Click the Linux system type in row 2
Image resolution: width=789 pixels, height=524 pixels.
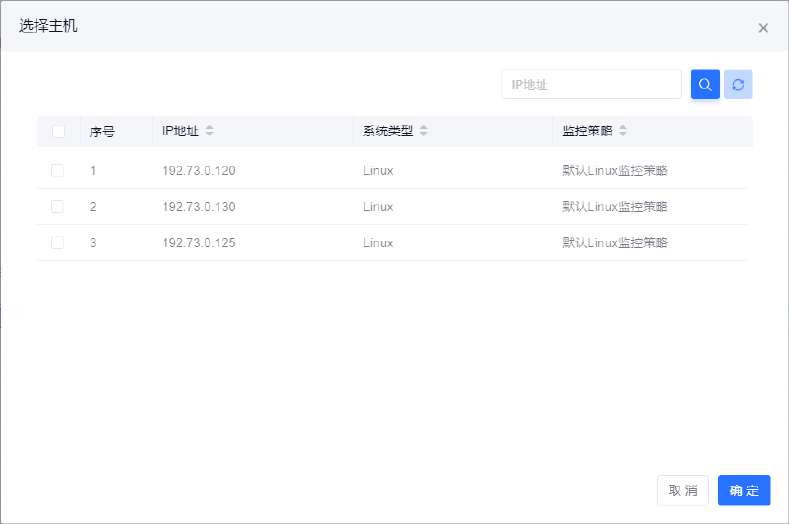point(378,207)
